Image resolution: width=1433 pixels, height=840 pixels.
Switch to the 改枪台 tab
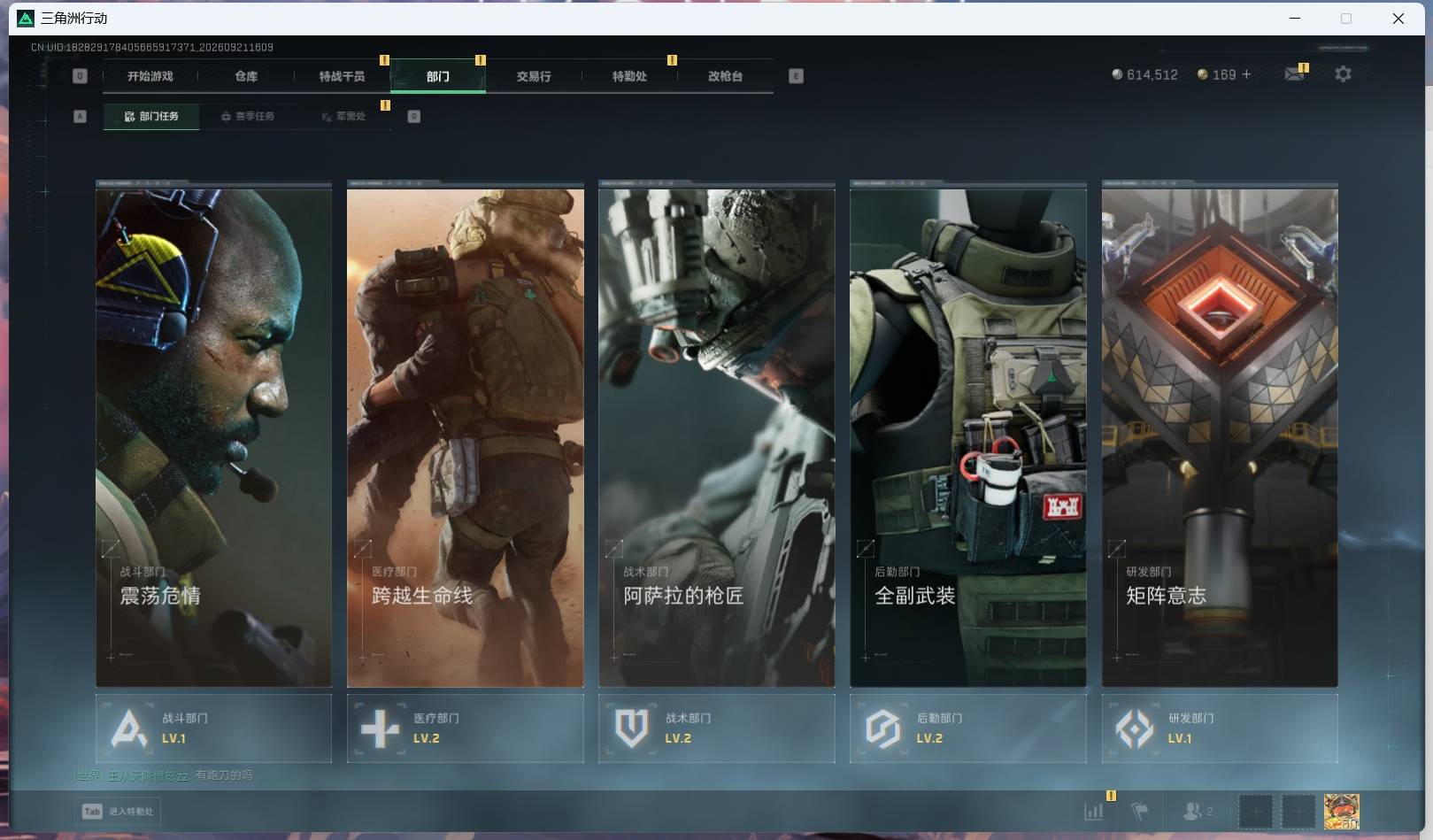pyautogui.click(x=725, y=76)
